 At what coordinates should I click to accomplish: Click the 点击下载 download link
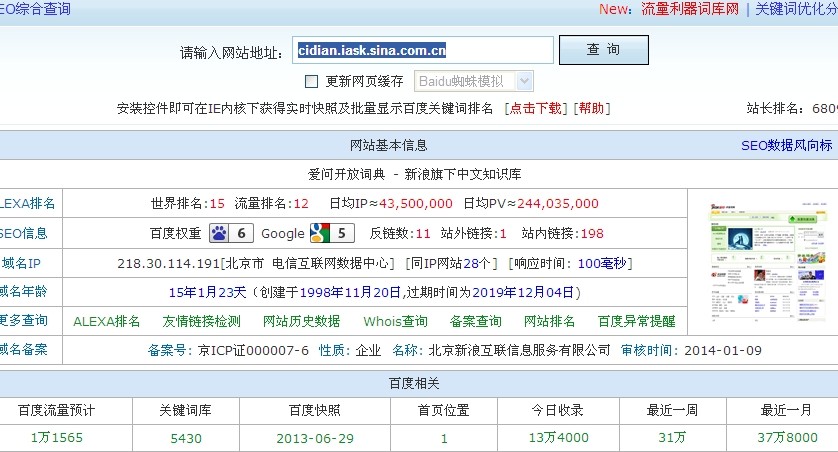coord(535,108)
